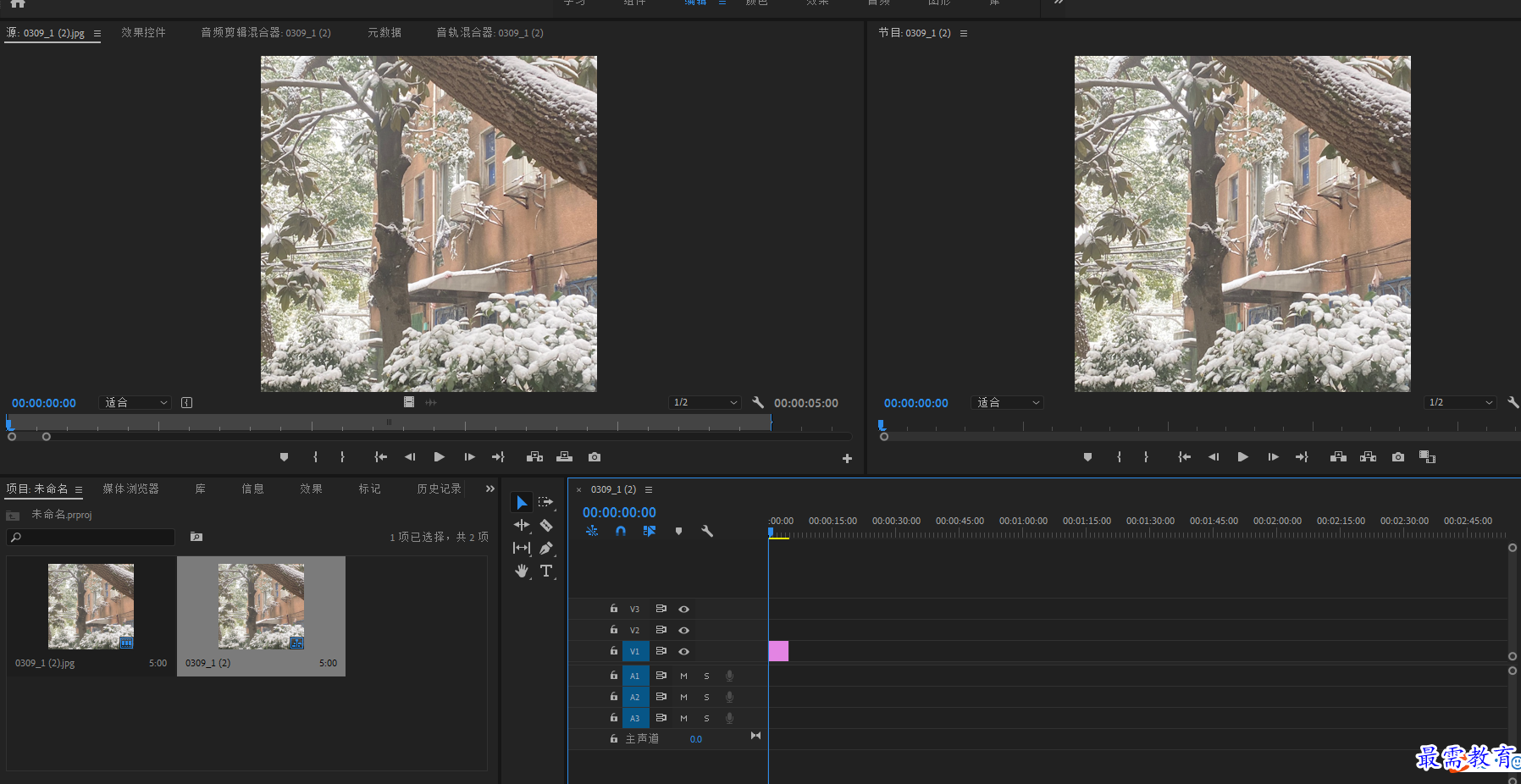Open Source monitor button editor plus

click(x=847, y=458)
